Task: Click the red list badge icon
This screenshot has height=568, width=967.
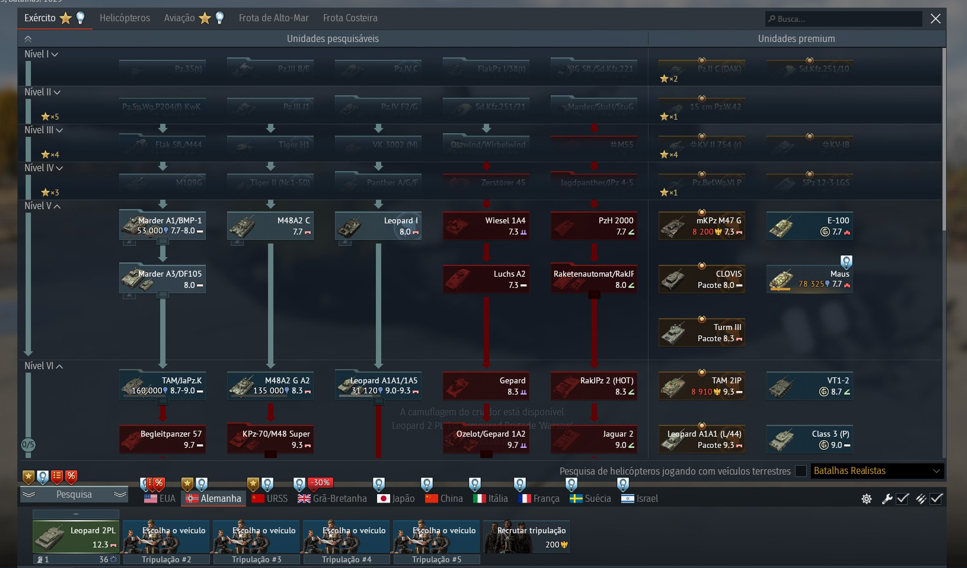Action: click(x=57, y=476)
